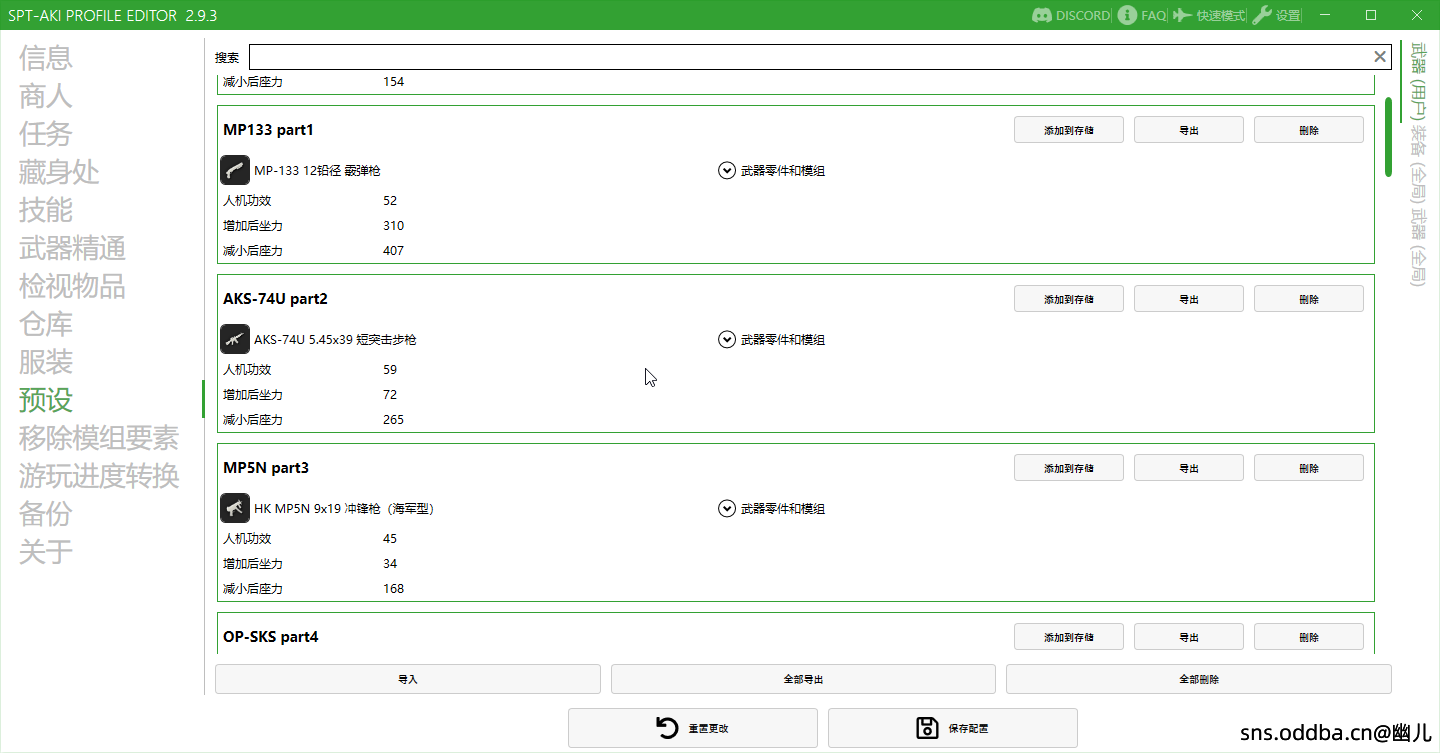Click 全部导出 export all button
Image resolution: width=1440 pixels, height=753 pixels.
click(x=803, y=679)
